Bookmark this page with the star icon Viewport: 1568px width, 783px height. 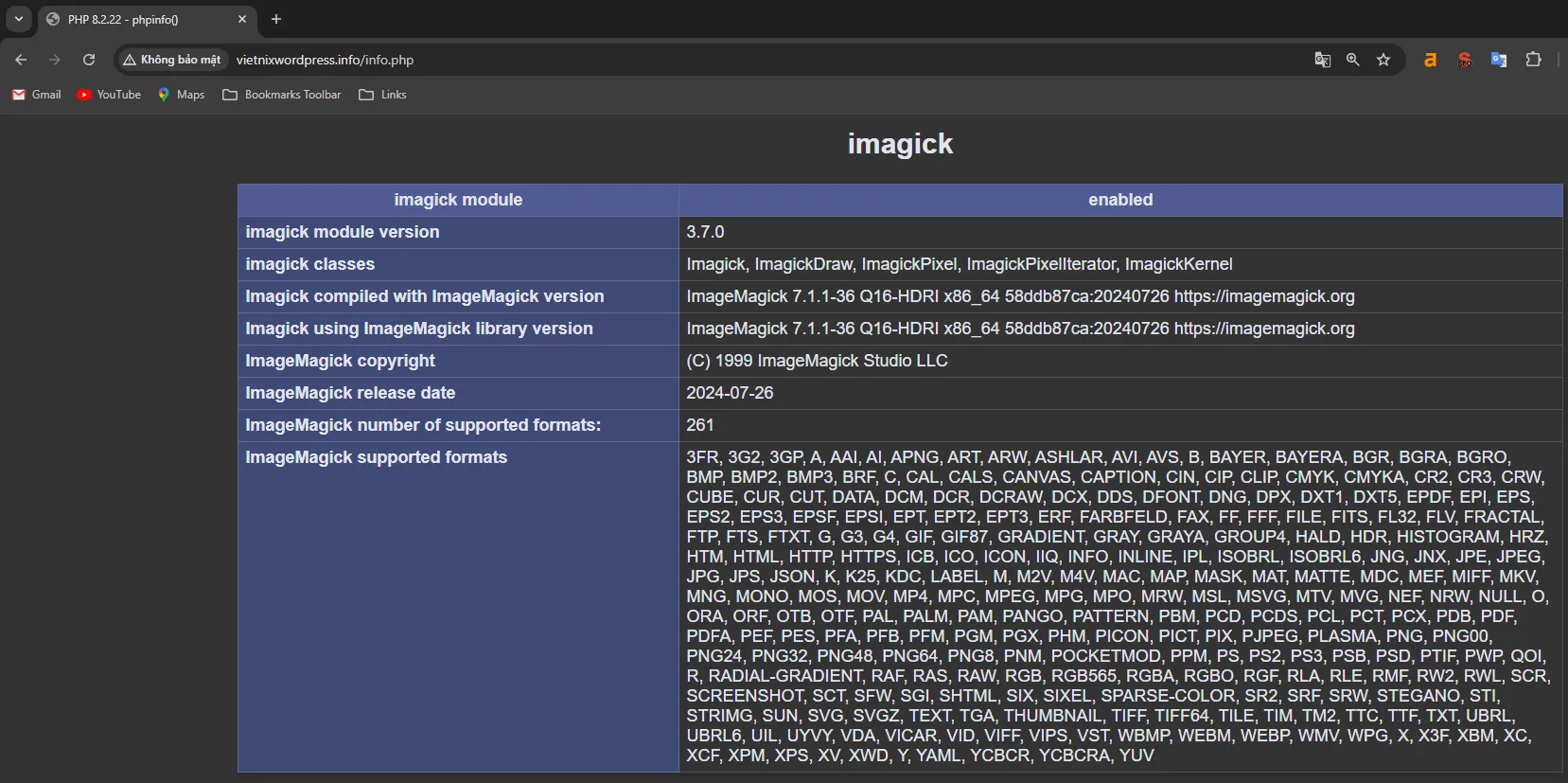(x=1383, y=60)
